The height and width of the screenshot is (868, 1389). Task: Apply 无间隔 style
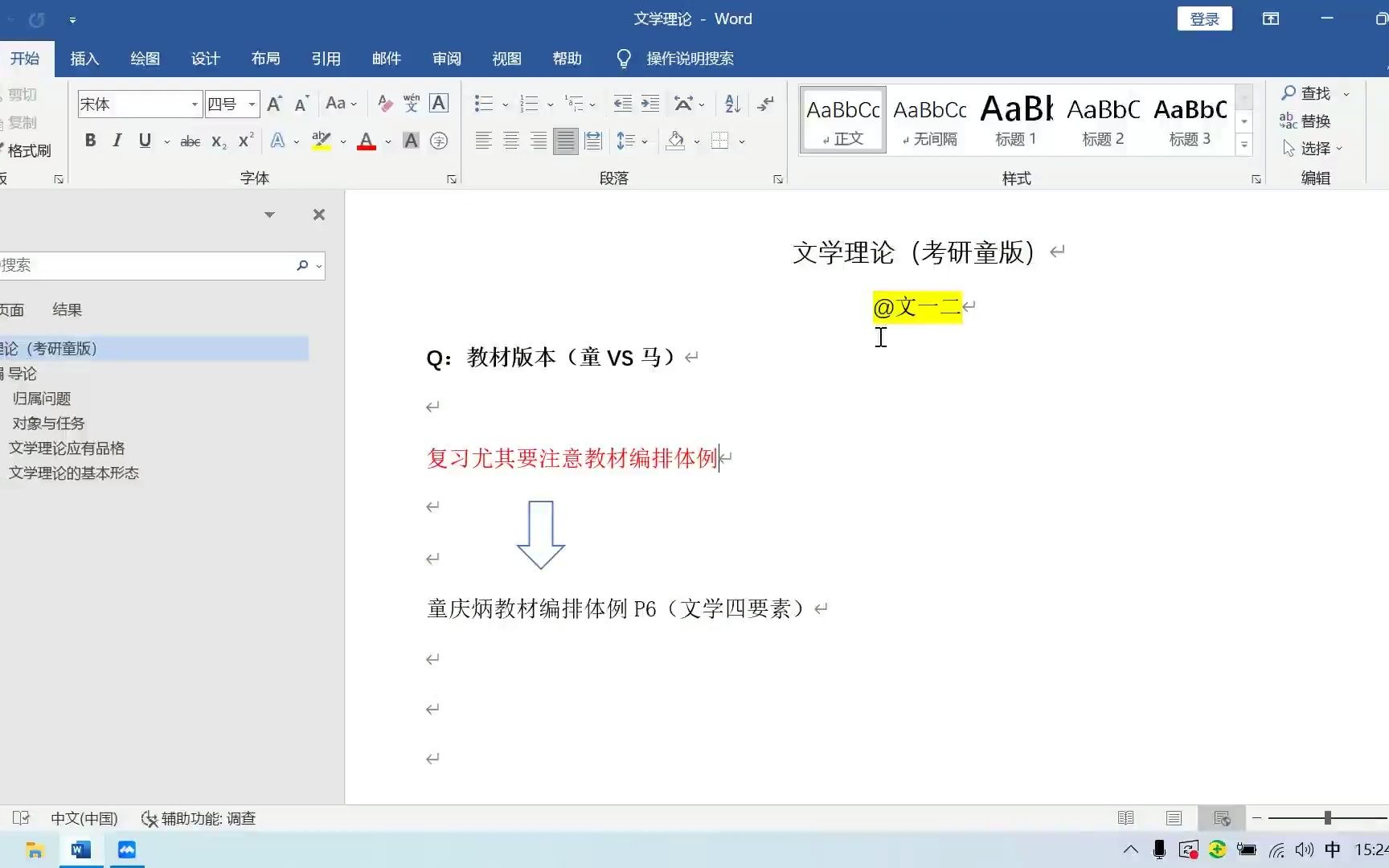929,120
